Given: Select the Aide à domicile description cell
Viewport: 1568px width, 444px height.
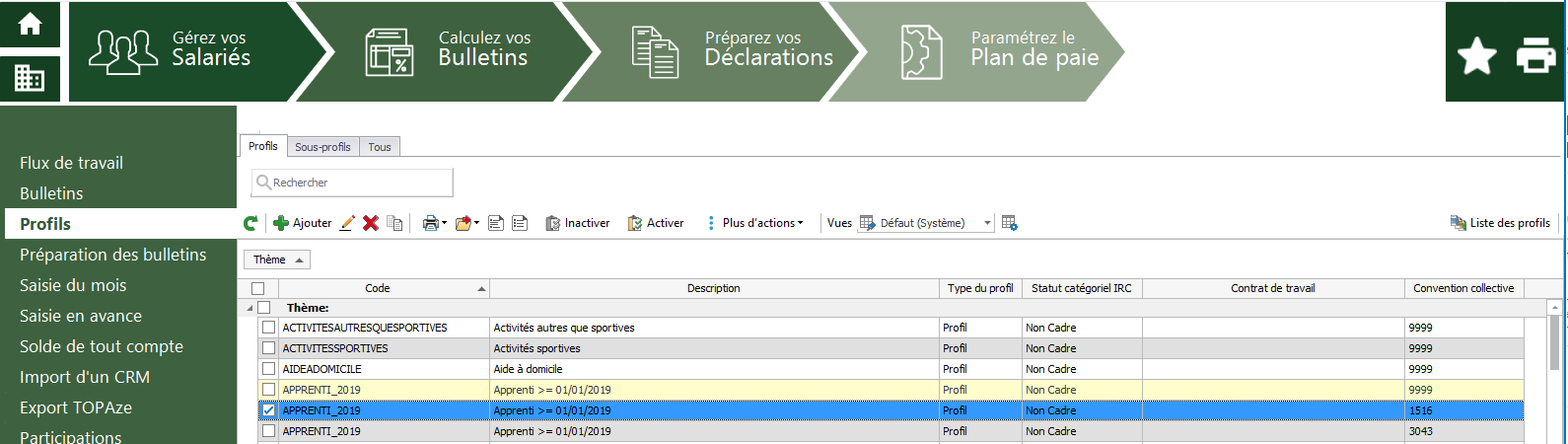Looking at the screenshot, I should pyautogui.click(x=714, y=369).
